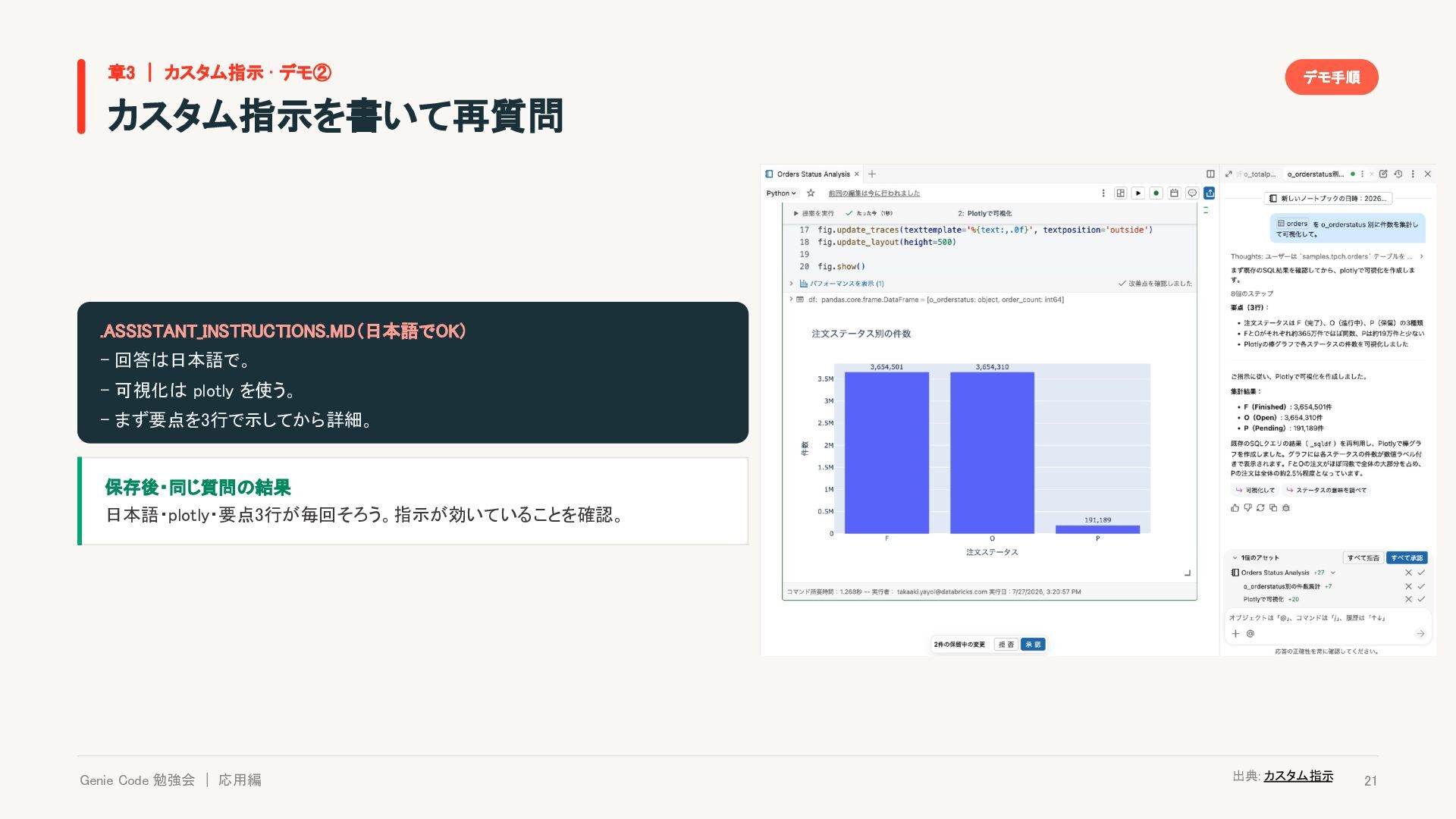Click the bug report icon
1456x819 pixels.
(x=1286, y=508)
